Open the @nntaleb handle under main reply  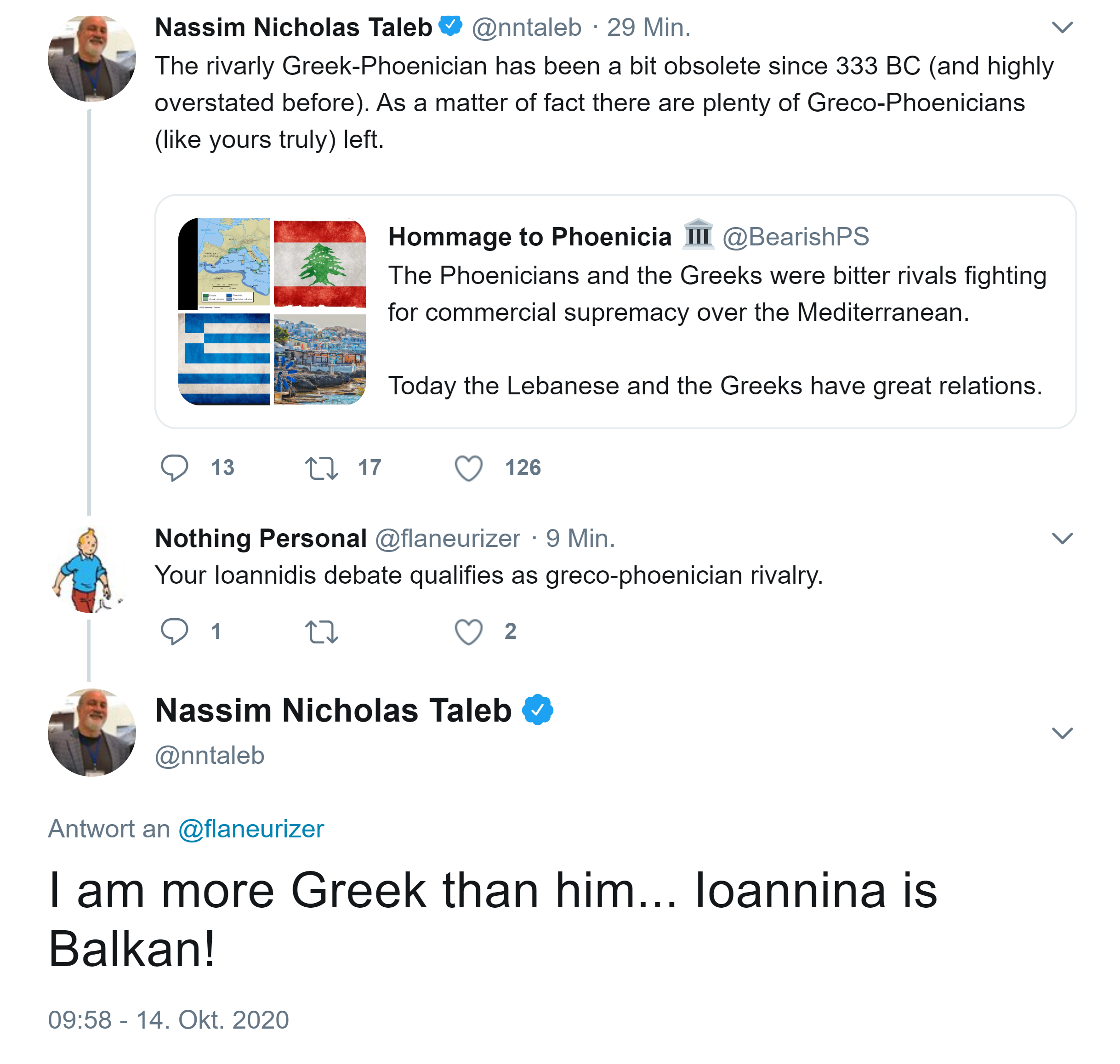coord(210,756)
